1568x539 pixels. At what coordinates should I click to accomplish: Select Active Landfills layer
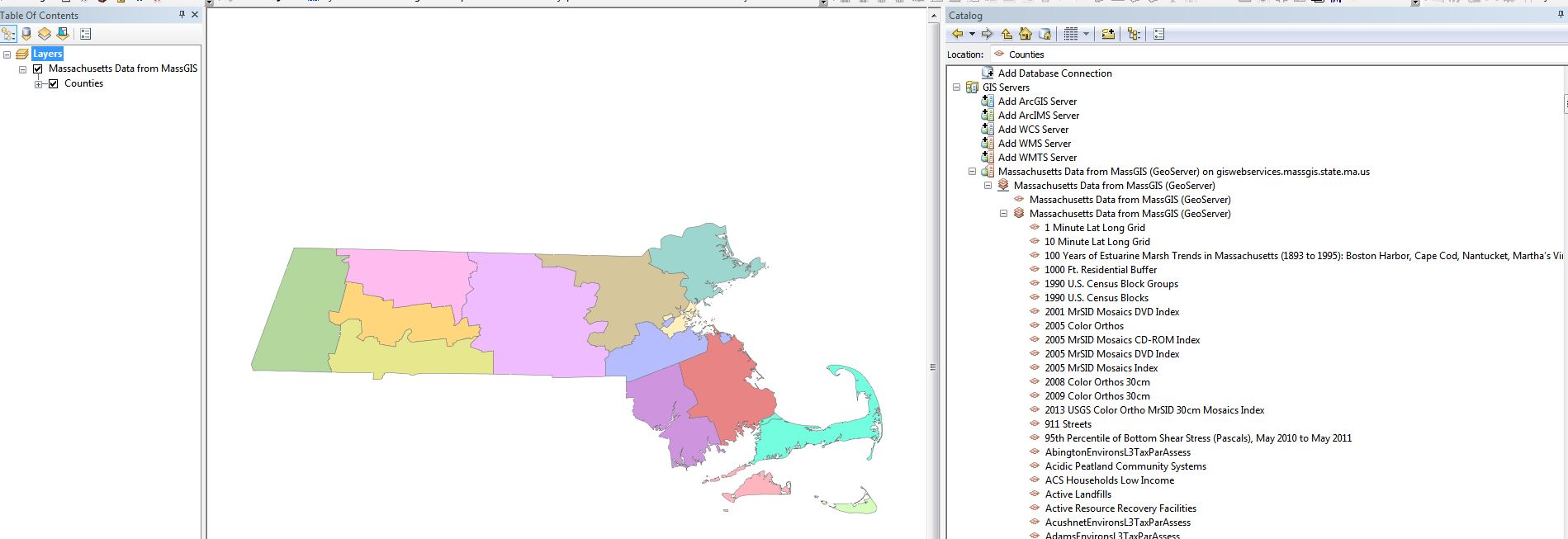click(1078, 494)
